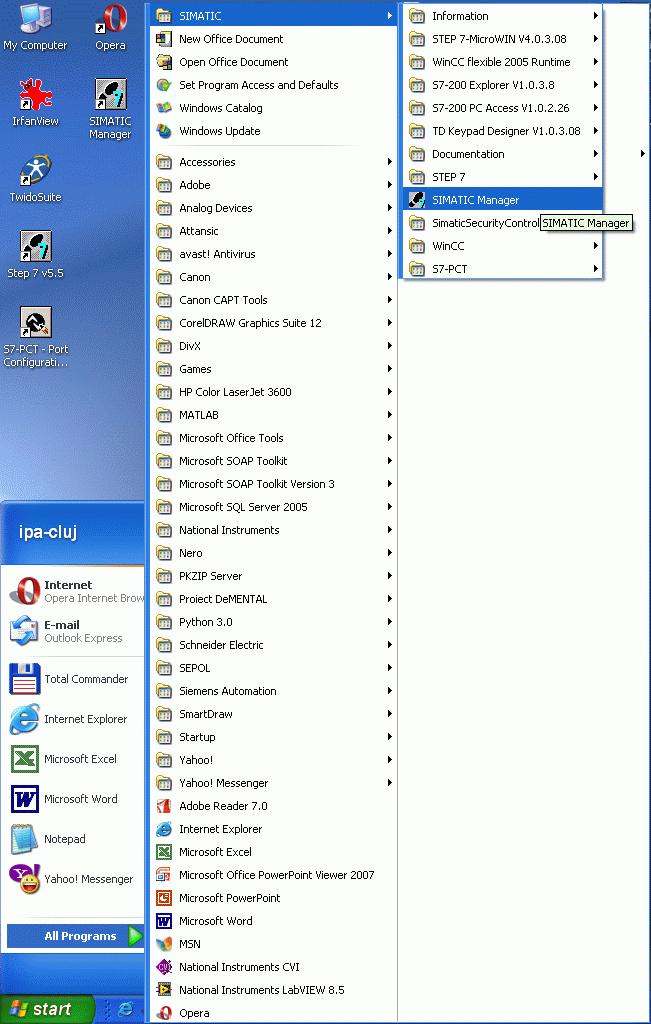Click New Office Document
Screen dimensions: 651x1024
pos(273,39)
